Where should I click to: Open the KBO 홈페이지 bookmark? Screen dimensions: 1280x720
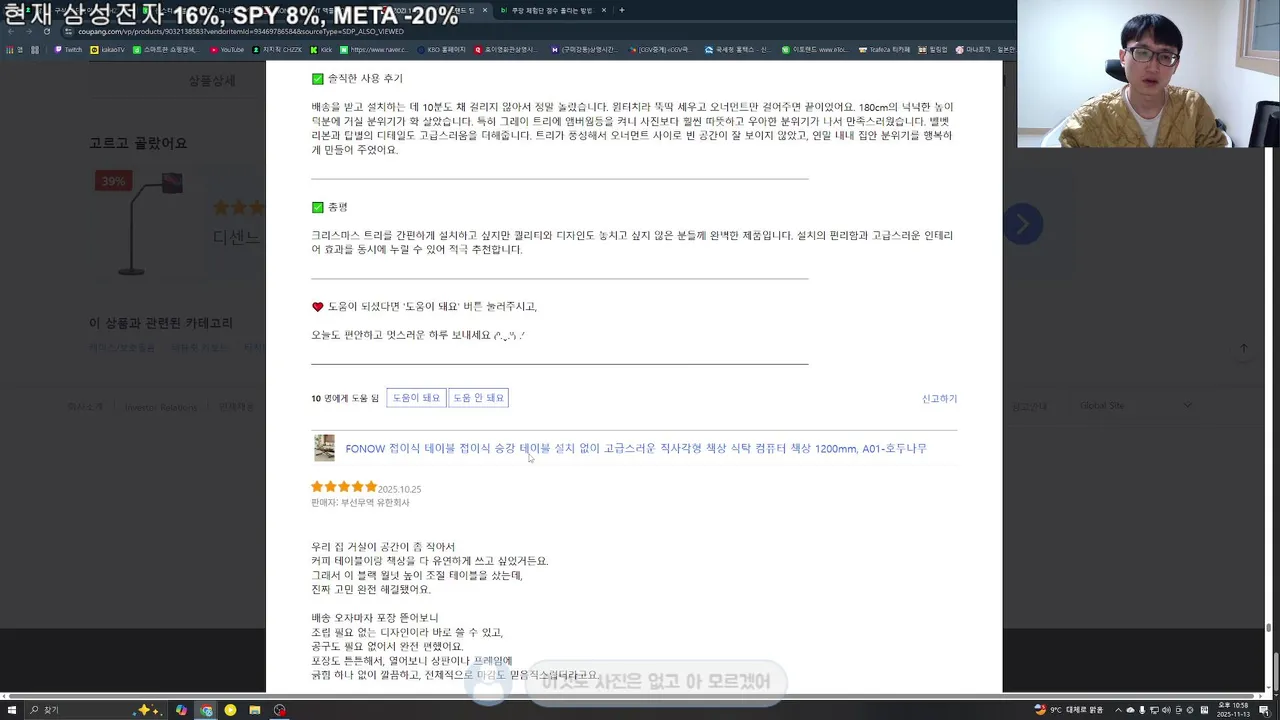click(x=442, y=49)
